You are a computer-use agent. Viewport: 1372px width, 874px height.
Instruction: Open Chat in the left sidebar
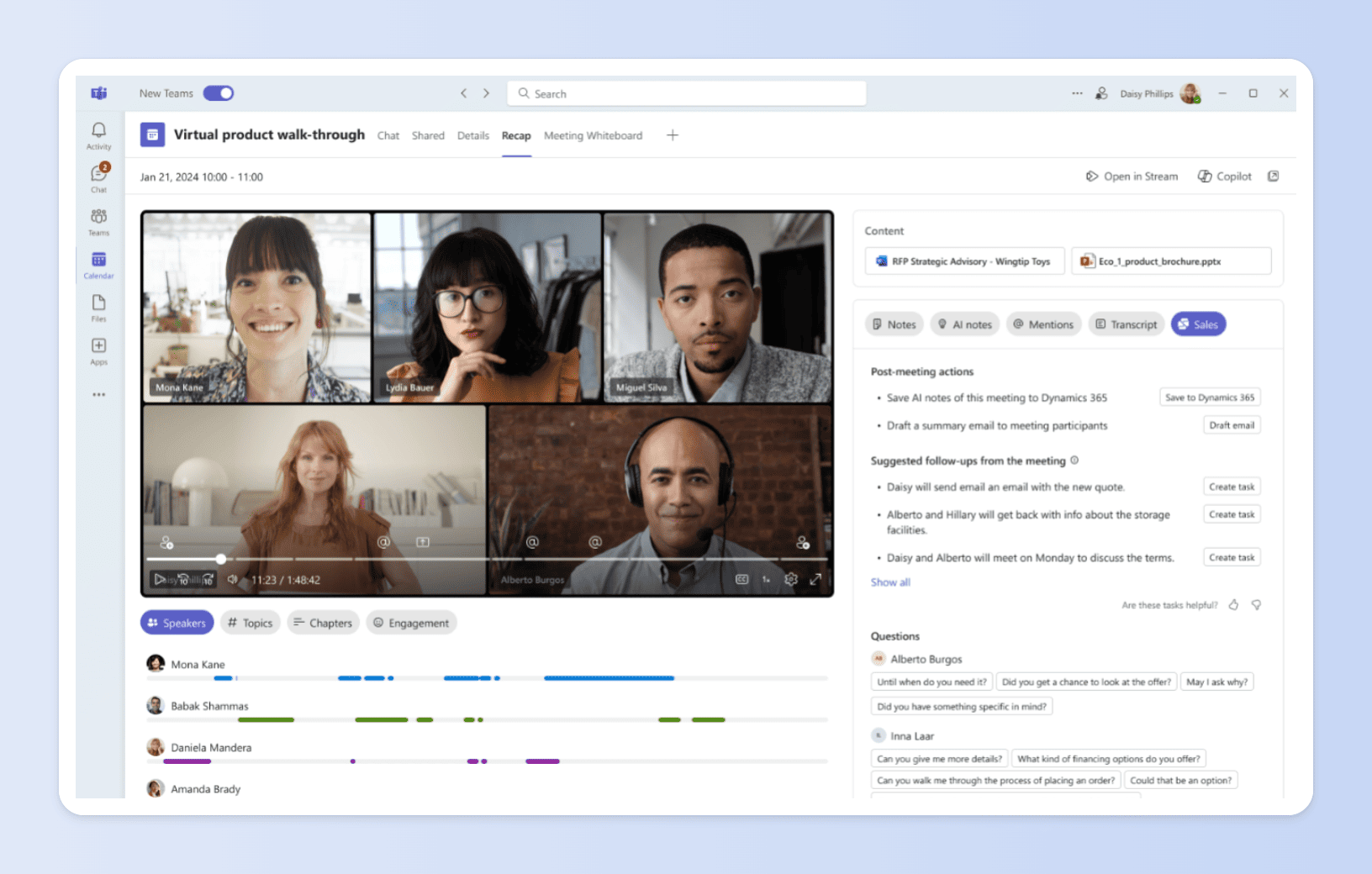click(x=98, y=178)
